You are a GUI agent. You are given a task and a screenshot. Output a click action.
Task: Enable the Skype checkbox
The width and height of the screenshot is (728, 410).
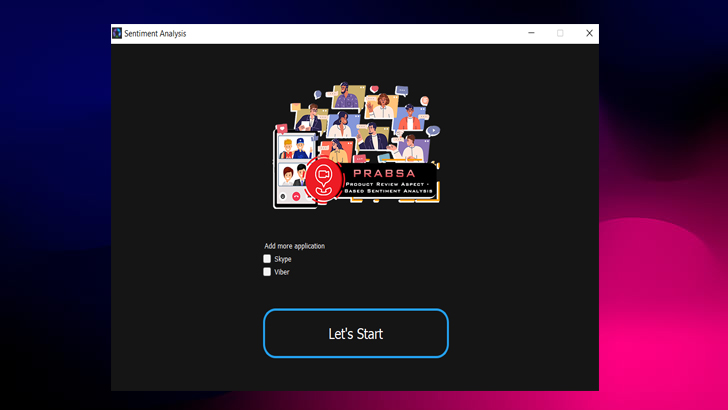[x=267, y=259]
